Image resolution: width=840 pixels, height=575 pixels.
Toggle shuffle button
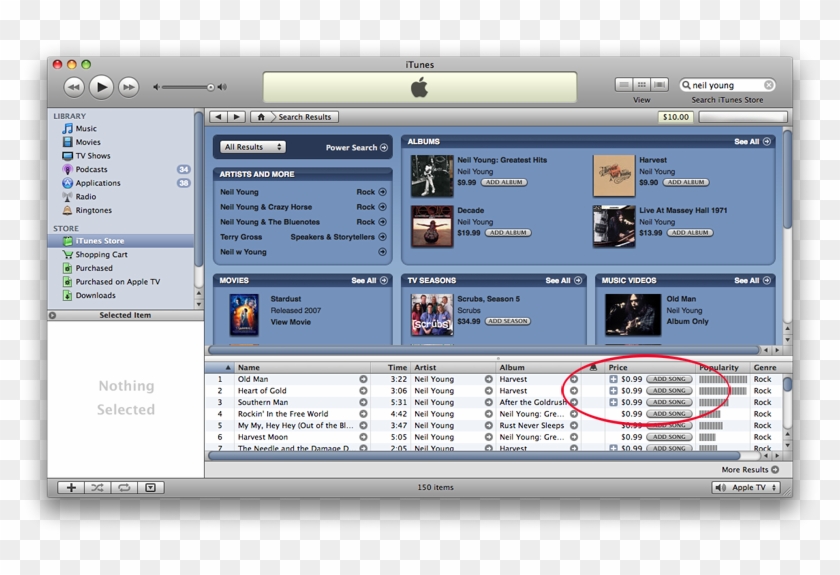98,487
